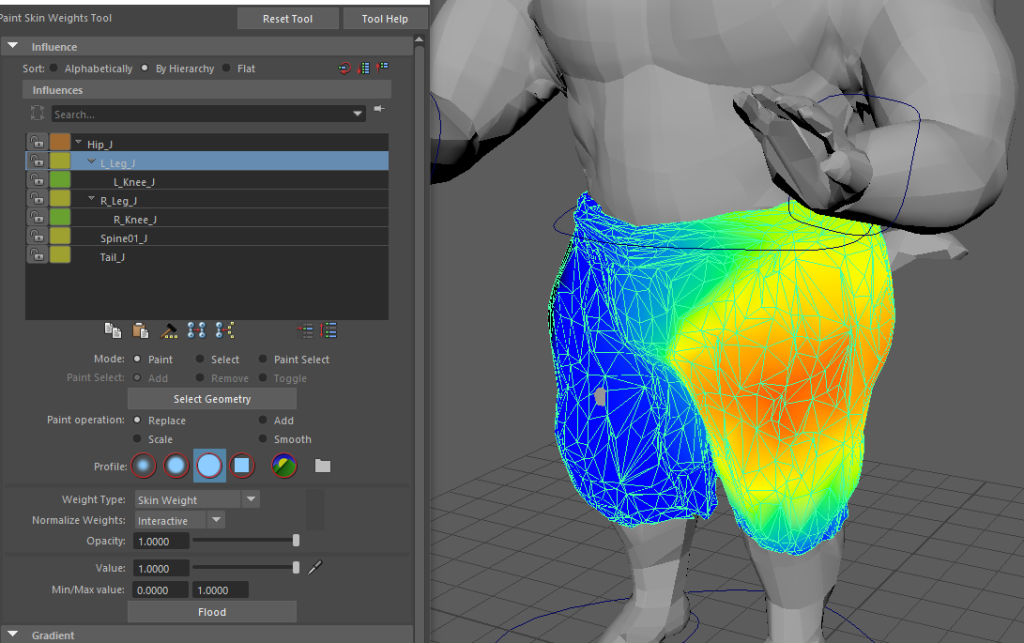Select the Tail_J influence
This screenshot has width=1024, height=643.
[x=112, y=257]
